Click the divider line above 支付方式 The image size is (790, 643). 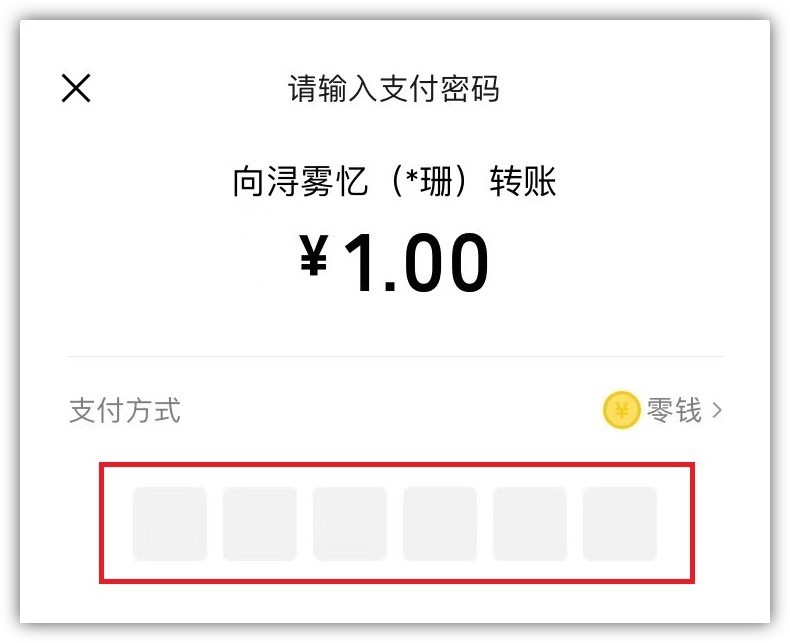[395, 356]
